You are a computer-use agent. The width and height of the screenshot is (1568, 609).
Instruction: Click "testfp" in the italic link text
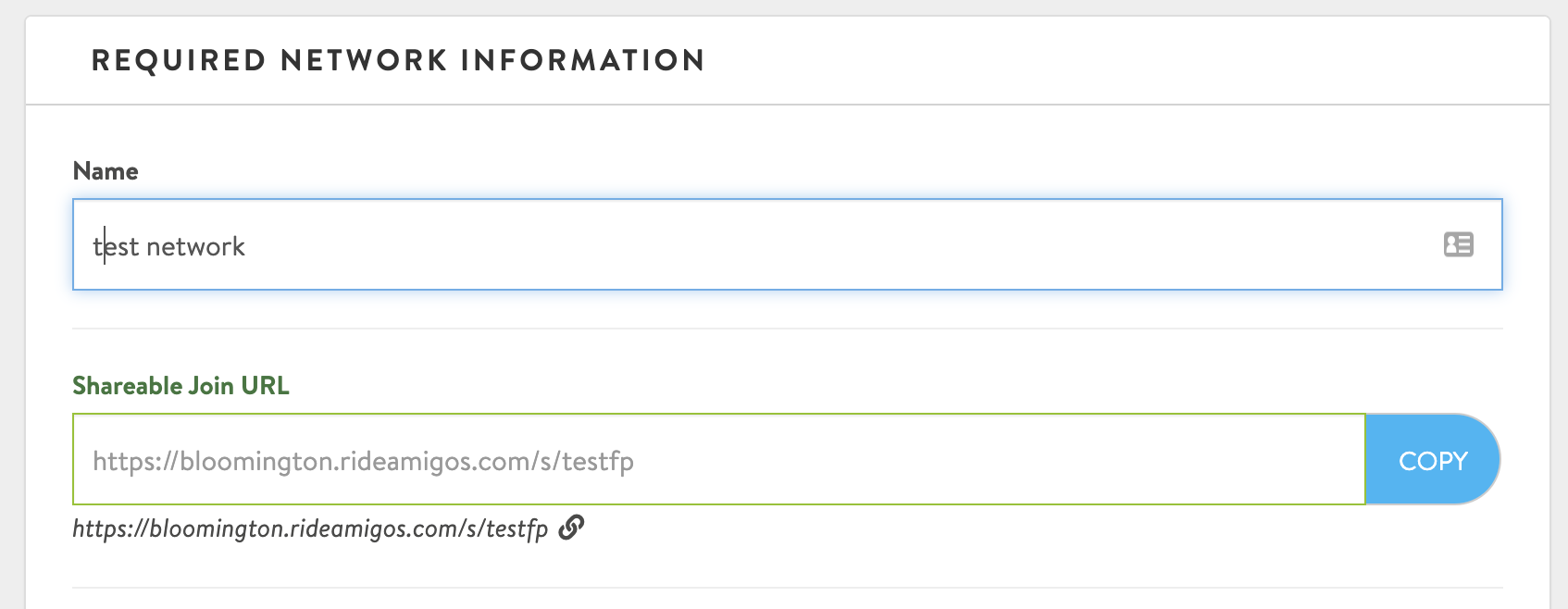[x=517, y=528]
